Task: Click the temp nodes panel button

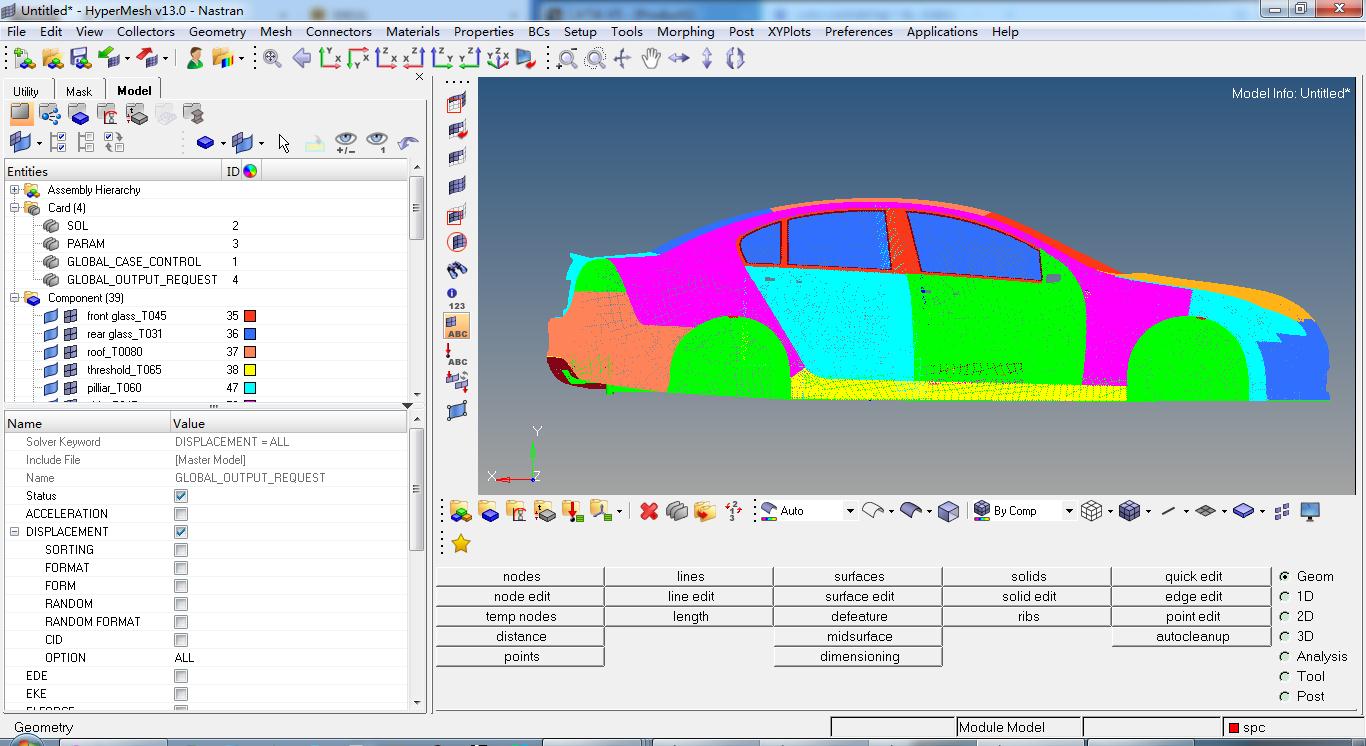Action: tap(521, 616)
